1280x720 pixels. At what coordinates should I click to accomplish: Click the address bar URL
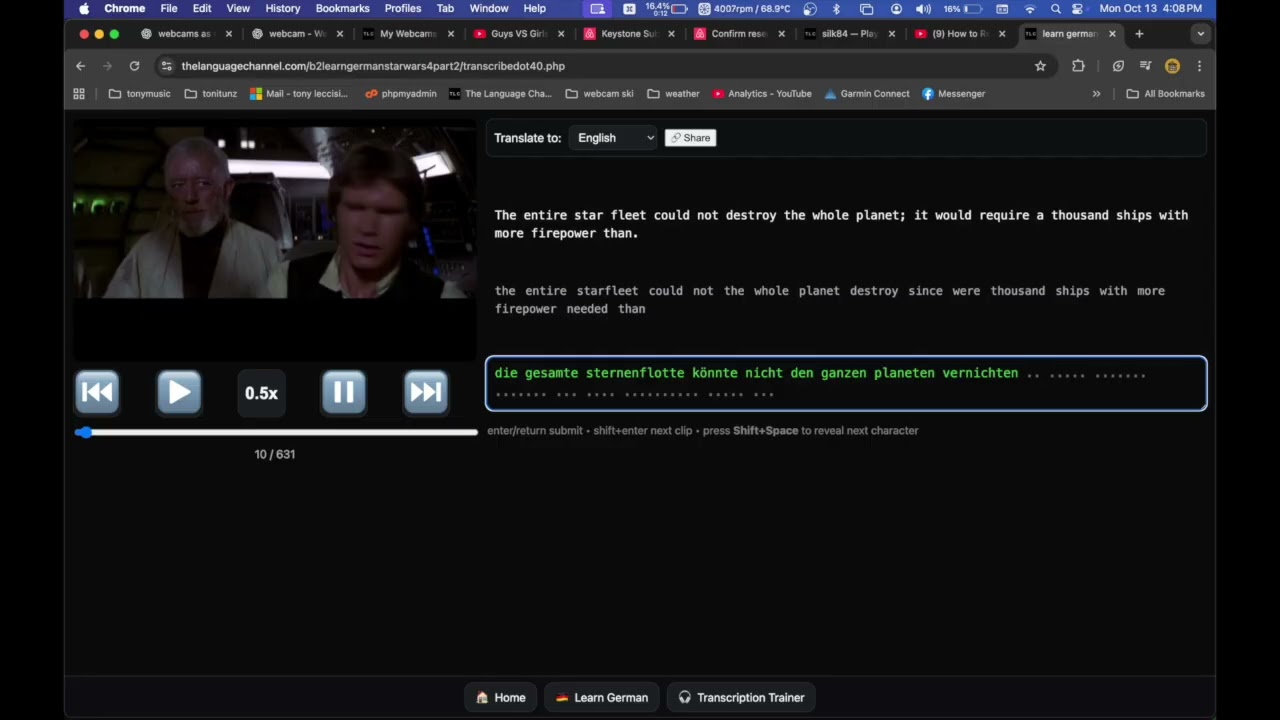(x=373, y=66)
